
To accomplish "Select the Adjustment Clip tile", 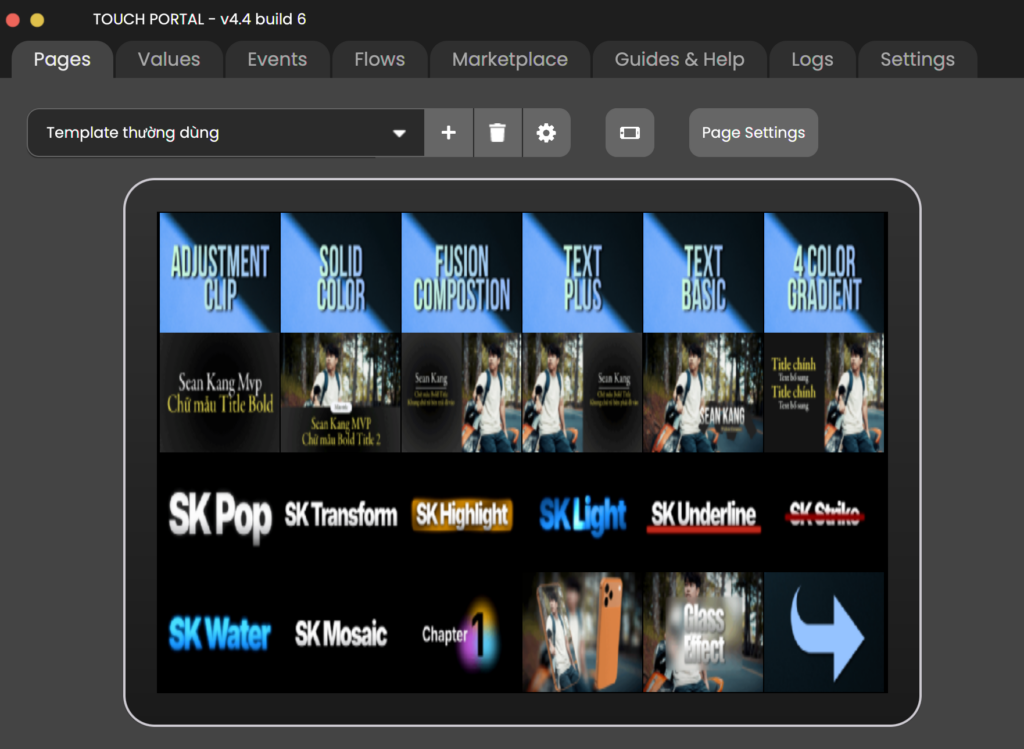I will coord(219,272).
